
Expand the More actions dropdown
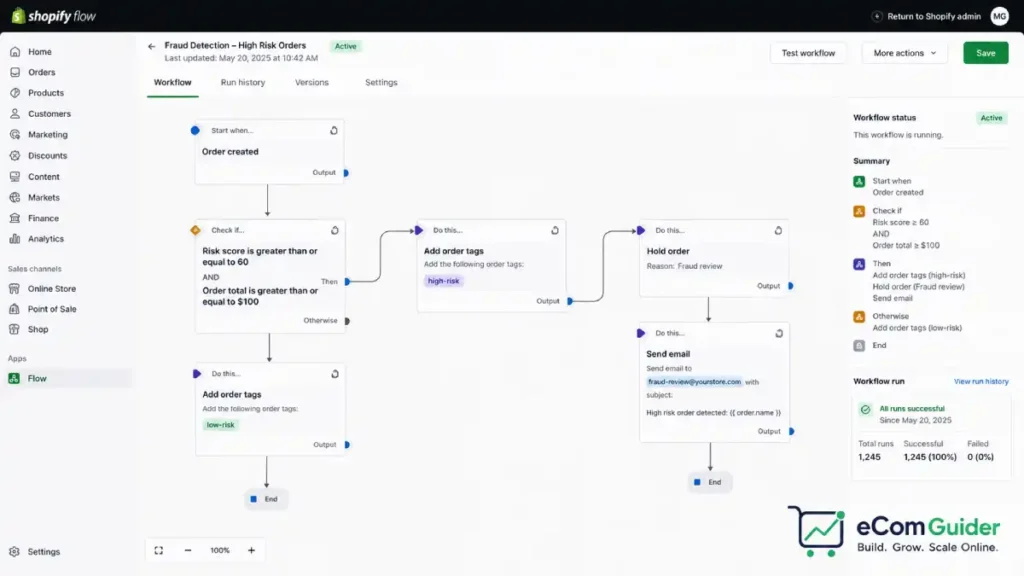click(x=904, y=53)
